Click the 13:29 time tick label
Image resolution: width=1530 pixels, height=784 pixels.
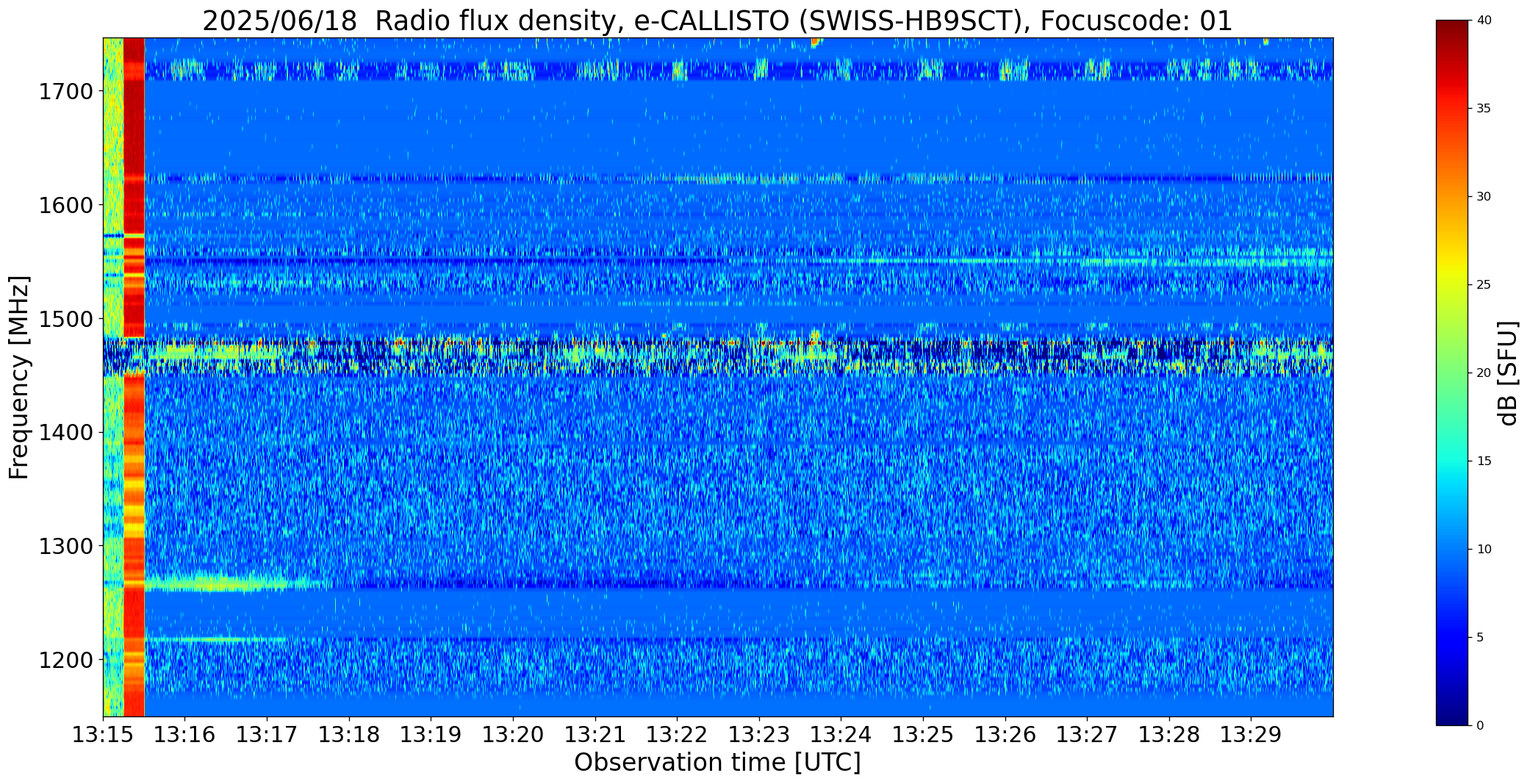click(1251, 735)
